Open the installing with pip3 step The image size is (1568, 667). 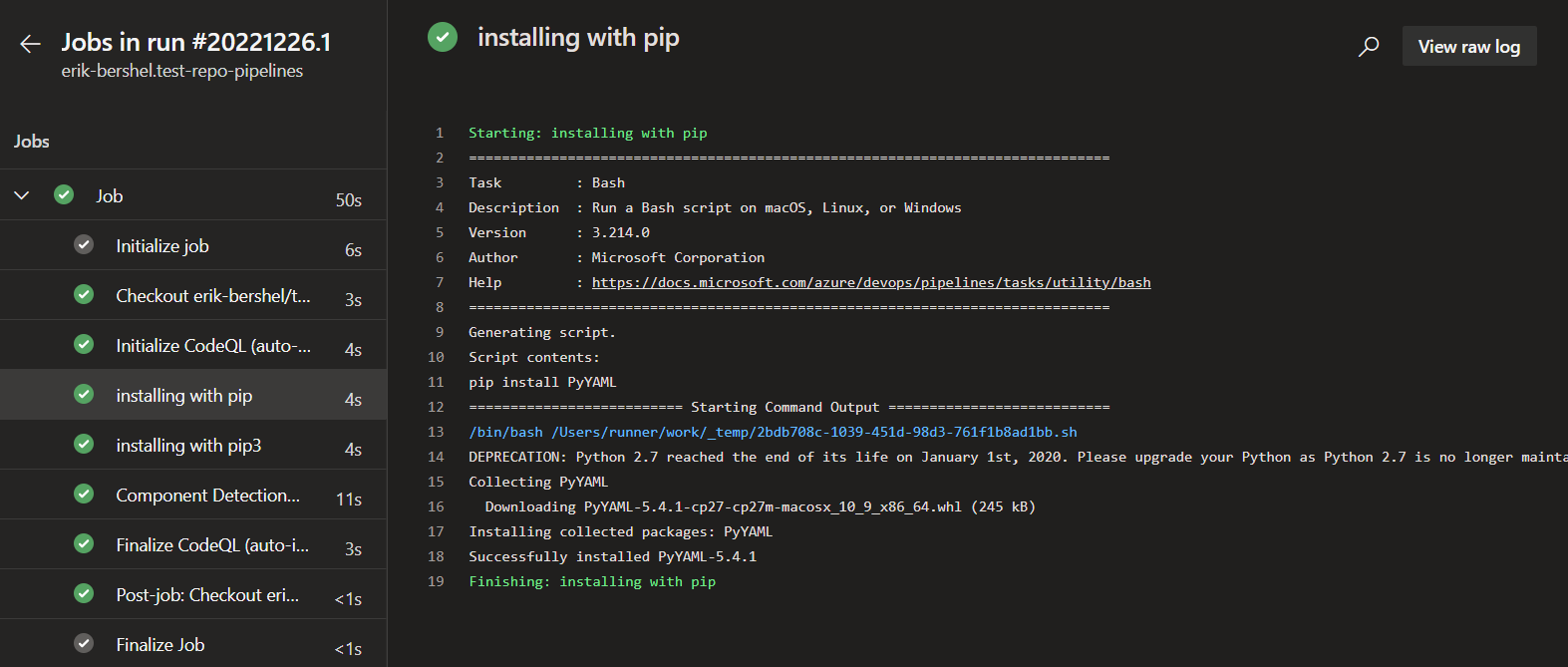(193, 445)
